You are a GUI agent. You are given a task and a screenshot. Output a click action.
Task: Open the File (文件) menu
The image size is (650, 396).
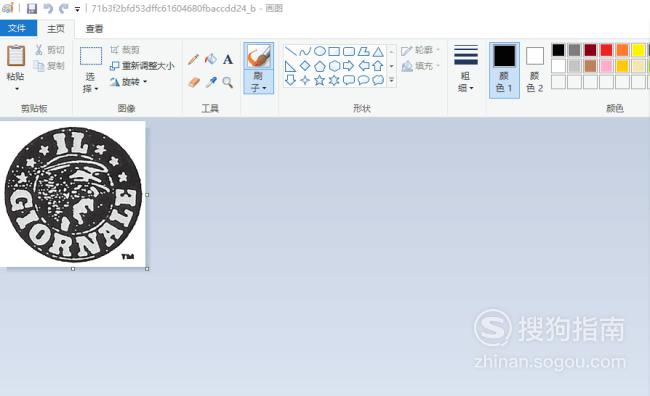coord(17,28)
